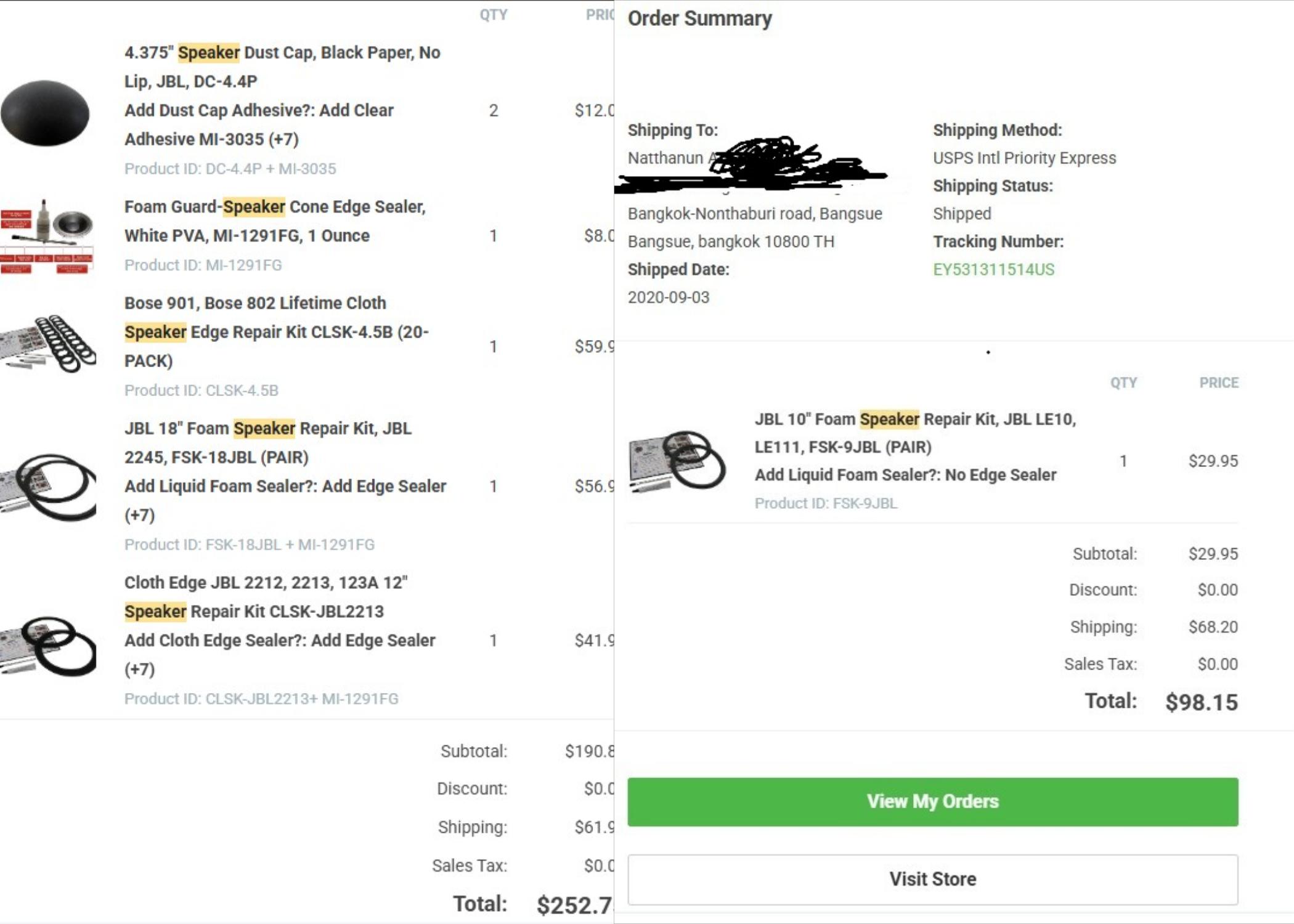Click Product ID FSK-9JBL text
The width and height of the screenshot is (1294, 924).
pos(826,503)
